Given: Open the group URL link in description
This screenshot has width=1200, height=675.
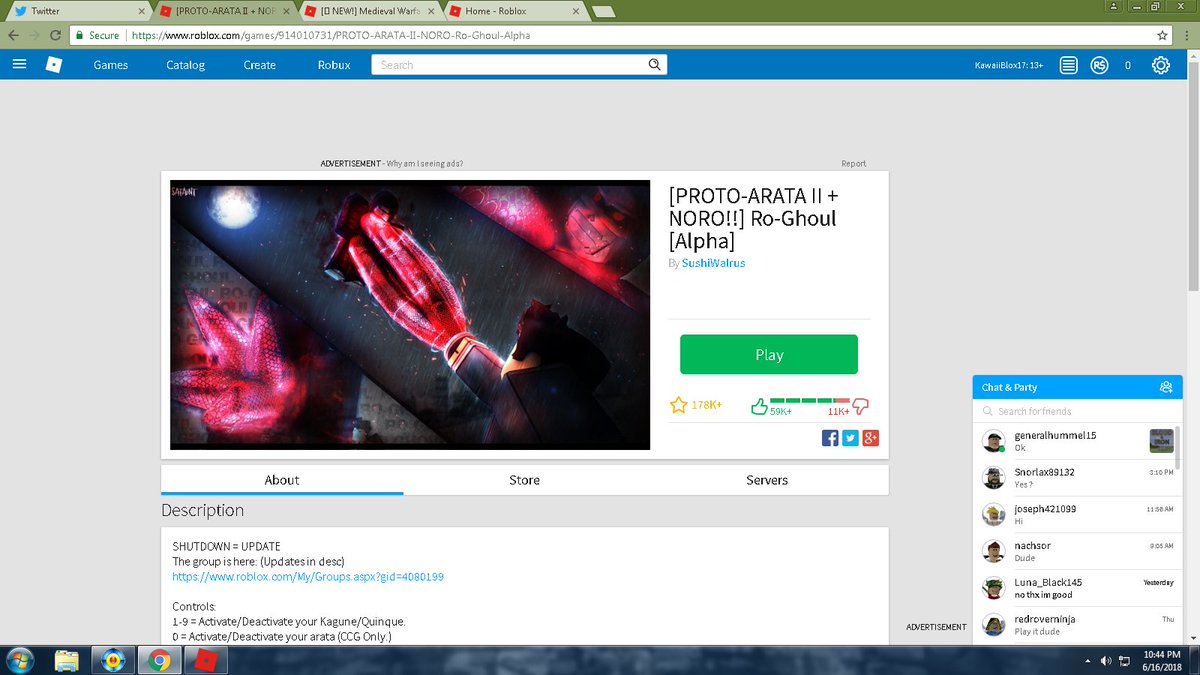Looking at the screenshot, I should tap(308, 577).
